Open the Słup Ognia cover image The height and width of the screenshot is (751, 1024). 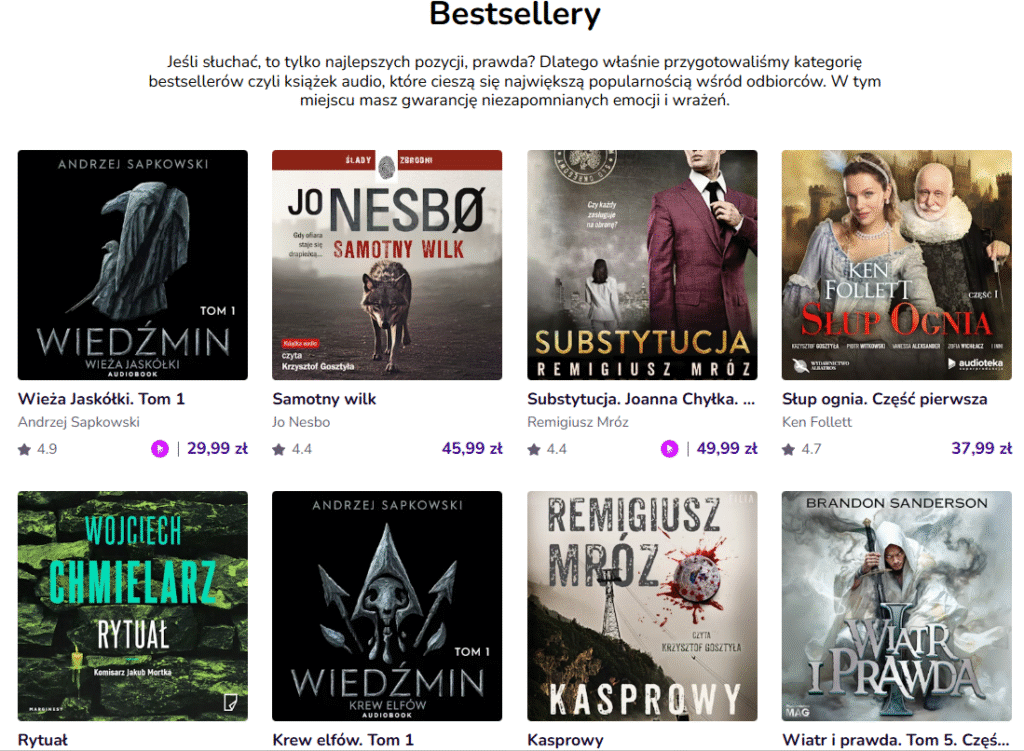(x=897, y=265)
